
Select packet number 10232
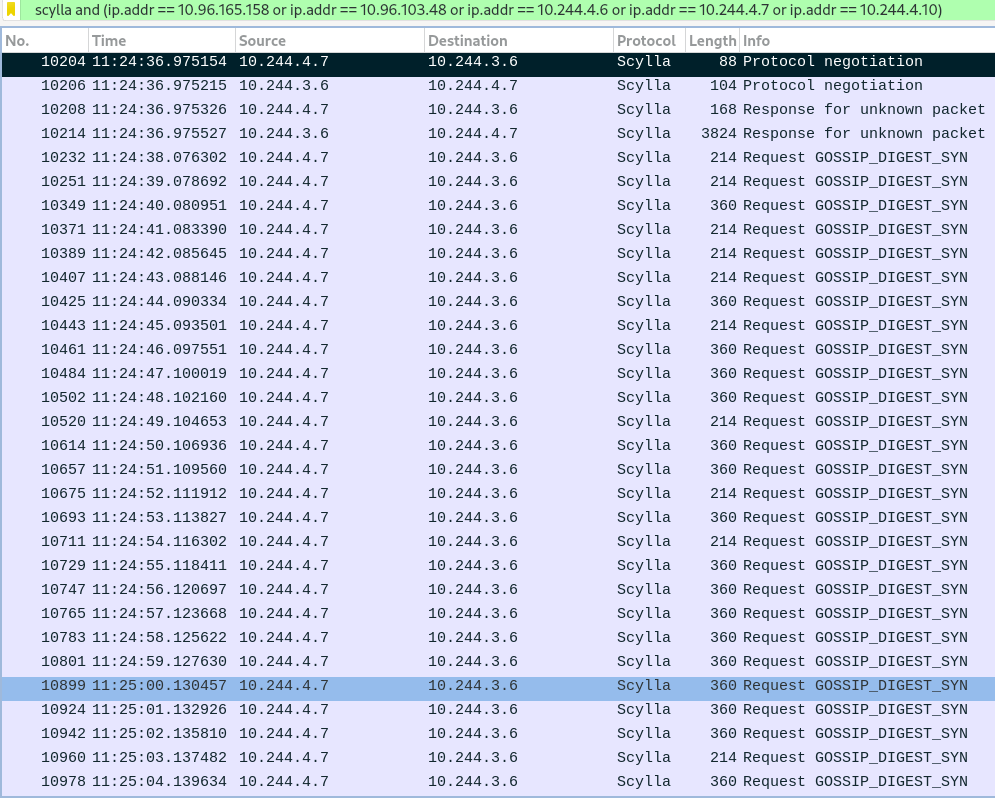point(498,158)
